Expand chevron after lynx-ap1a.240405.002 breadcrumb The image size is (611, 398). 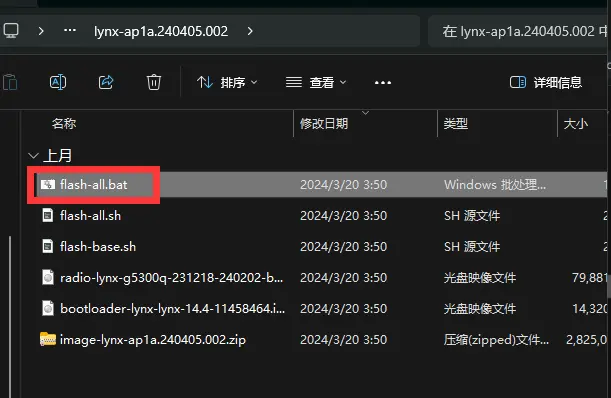[250, 31]
